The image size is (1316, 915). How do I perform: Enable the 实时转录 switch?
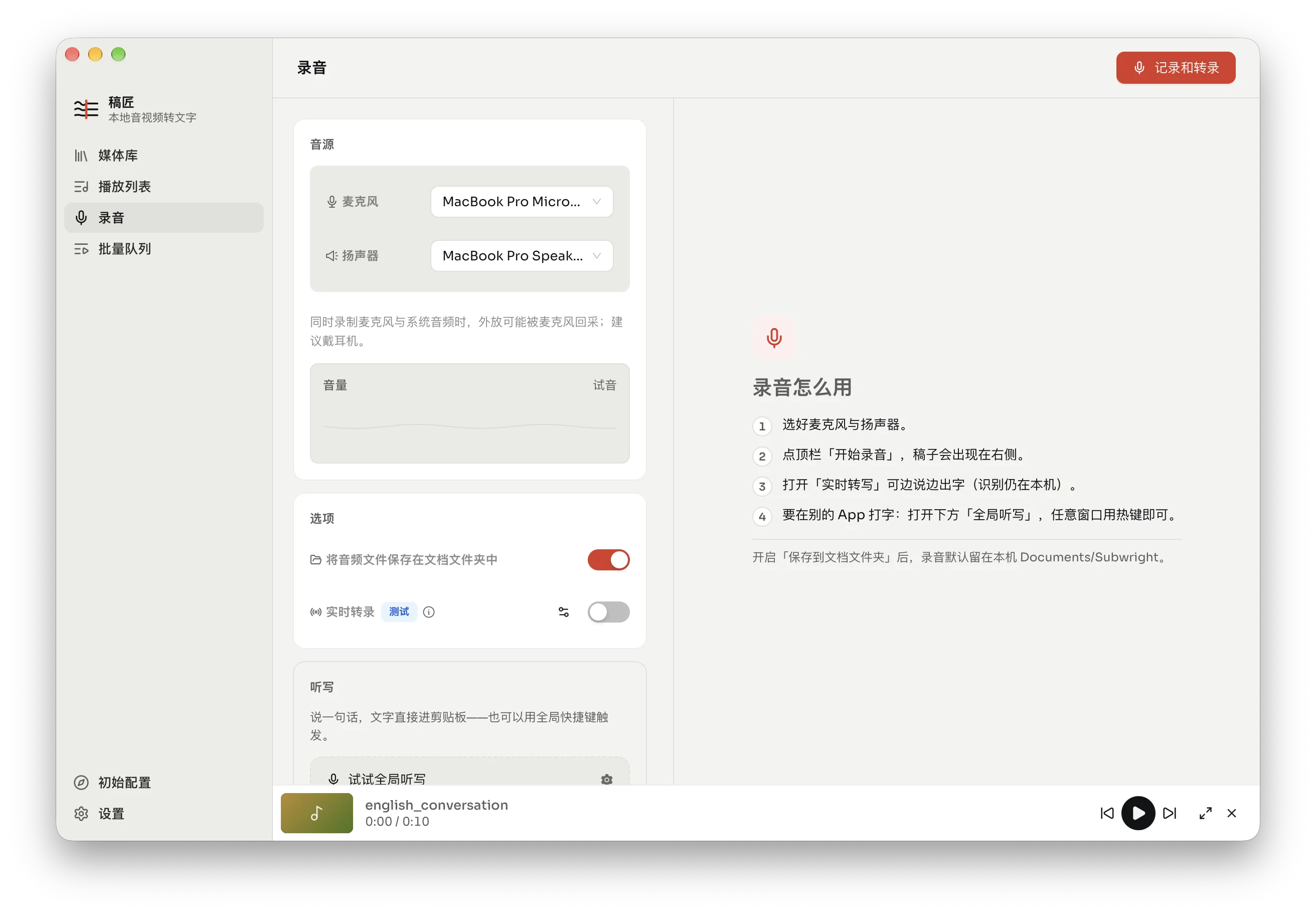point(608,612)
